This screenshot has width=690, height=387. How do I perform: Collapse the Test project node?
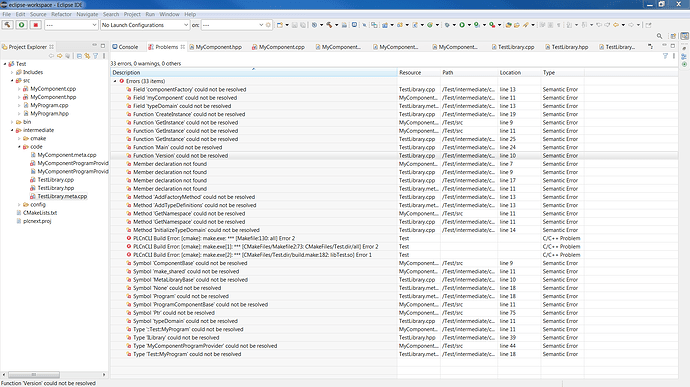coord(5,64)
